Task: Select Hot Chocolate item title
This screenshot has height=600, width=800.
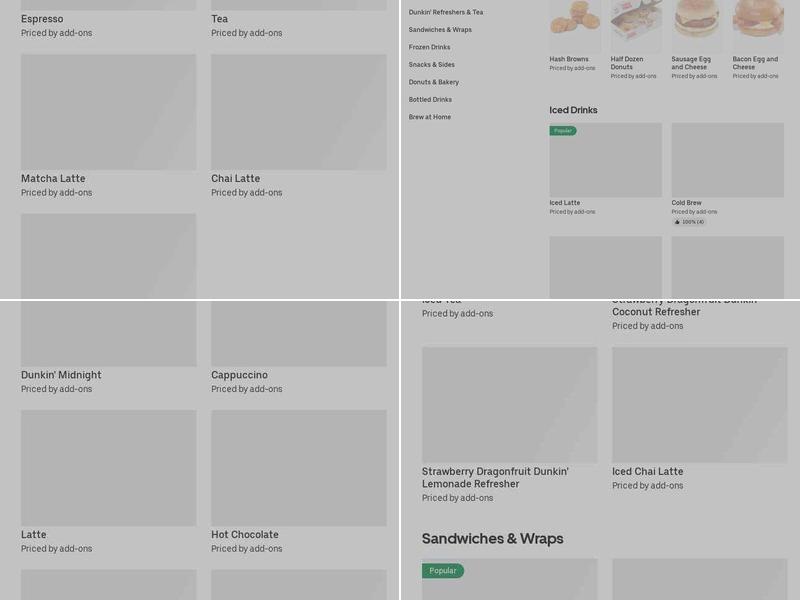Action: (x=244, y=535)
